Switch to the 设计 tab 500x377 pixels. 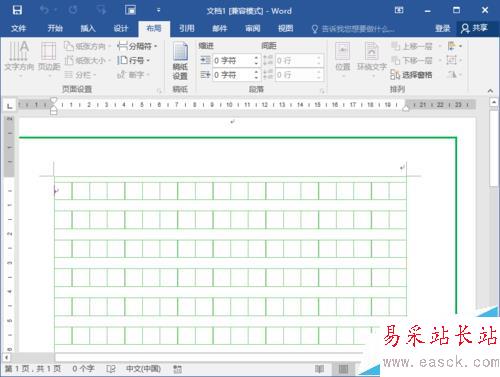(121, 28)
